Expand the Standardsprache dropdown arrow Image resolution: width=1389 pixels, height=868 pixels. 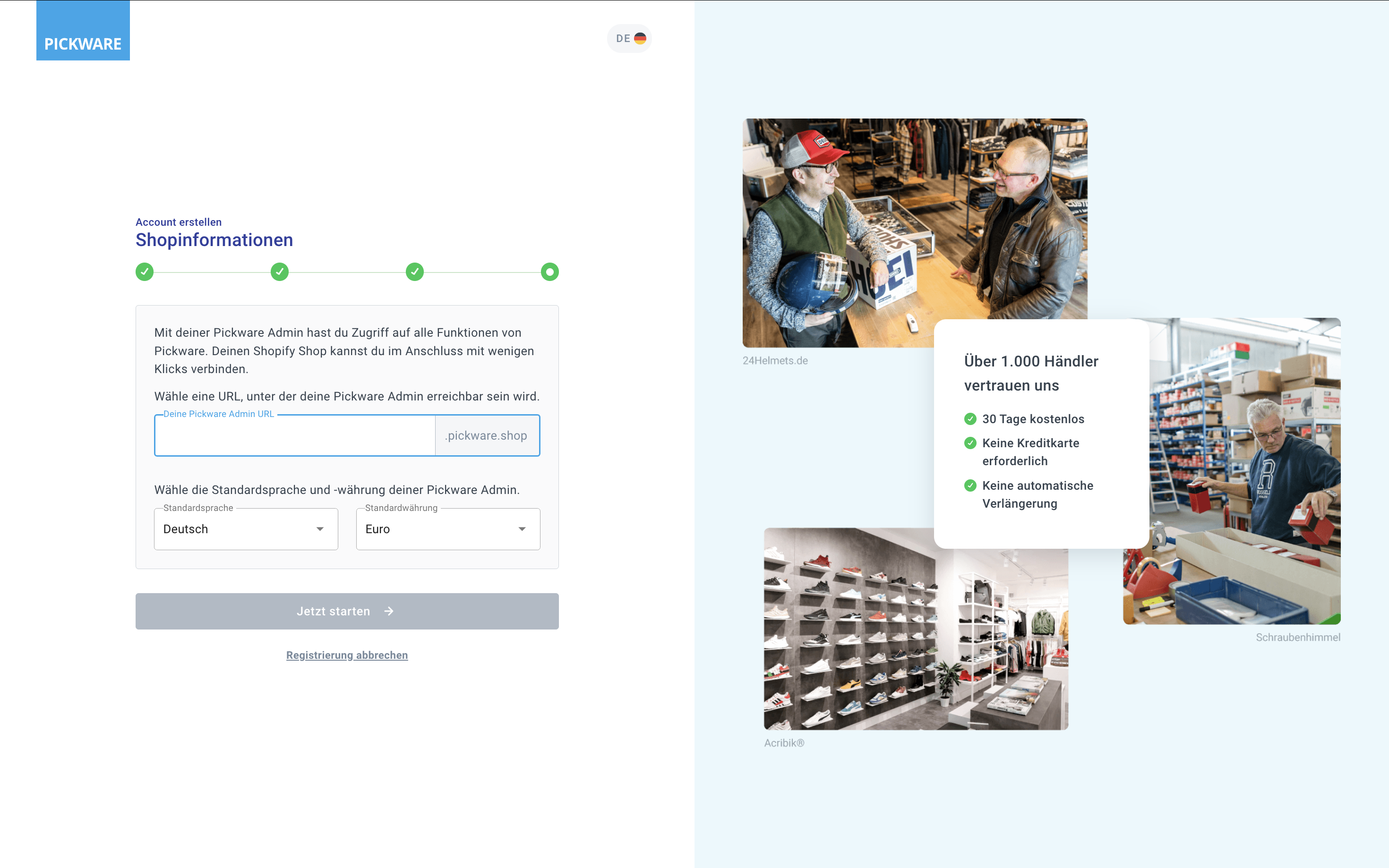click(x=320, y=529)
